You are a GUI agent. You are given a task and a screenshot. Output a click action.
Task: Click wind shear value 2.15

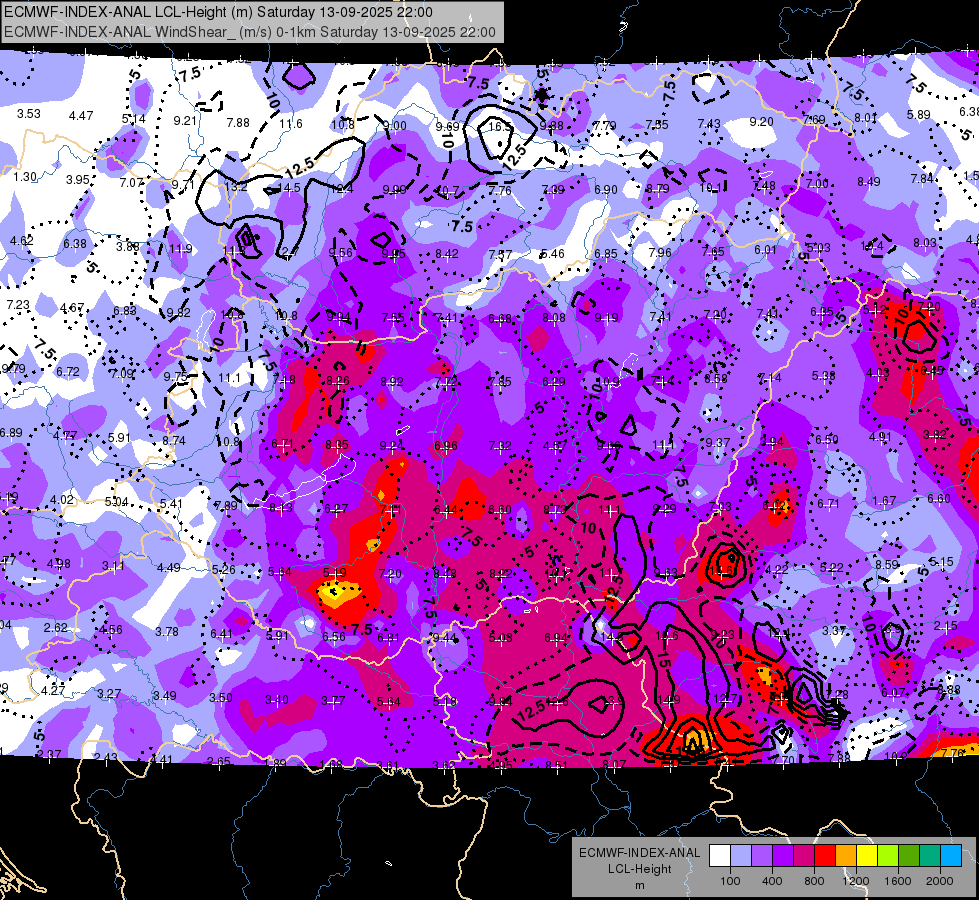(x=945, y=626)
